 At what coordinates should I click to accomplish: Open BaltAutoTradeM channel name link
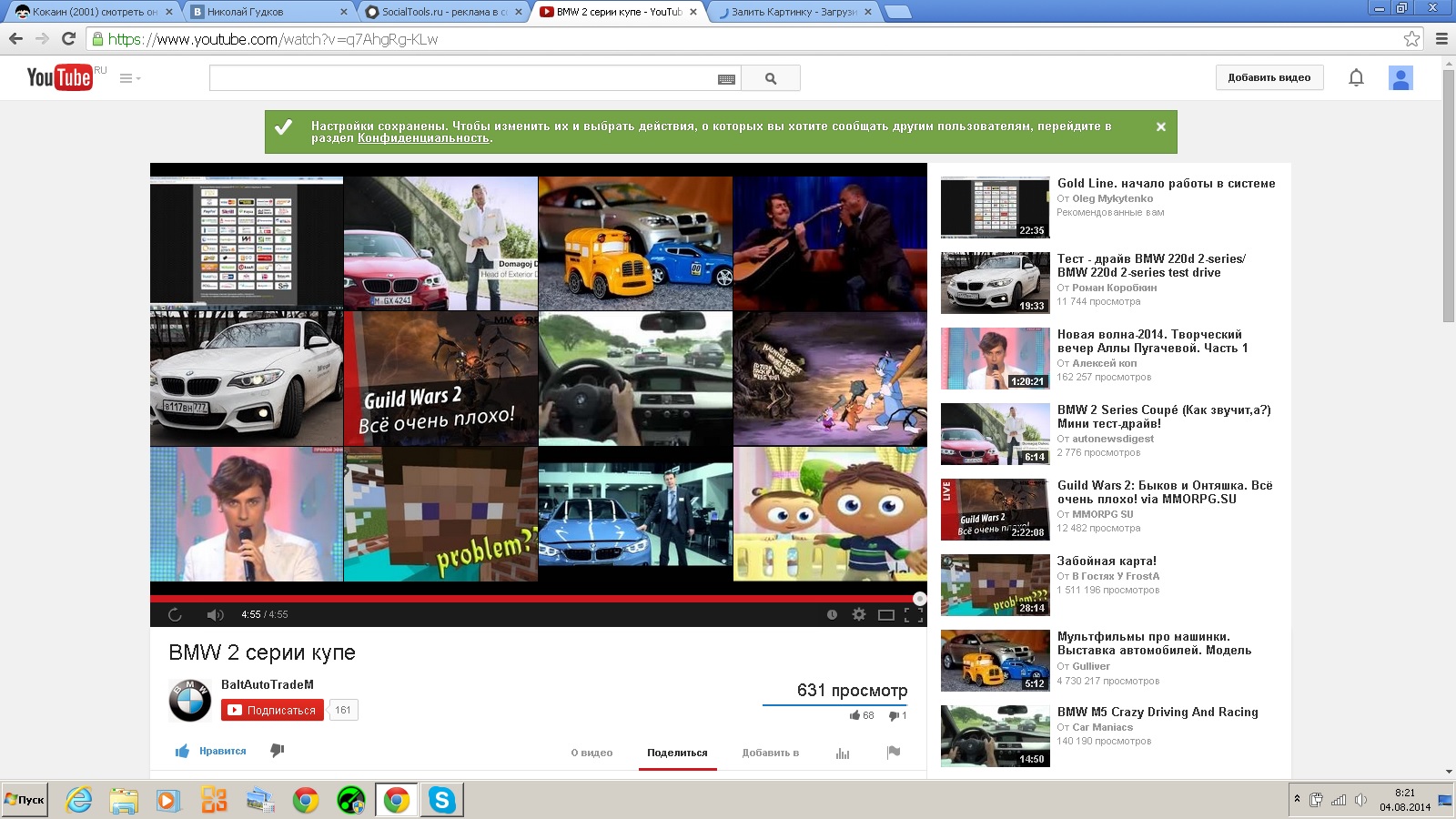tap(268, 684)
